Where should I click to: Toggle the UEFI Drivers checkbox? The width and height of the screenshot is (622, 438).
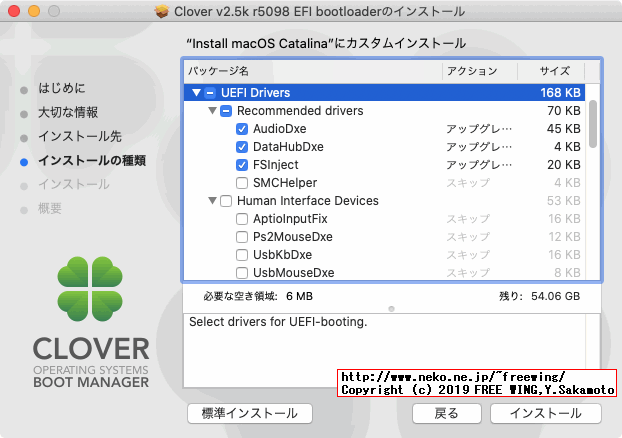click(210, 93)
